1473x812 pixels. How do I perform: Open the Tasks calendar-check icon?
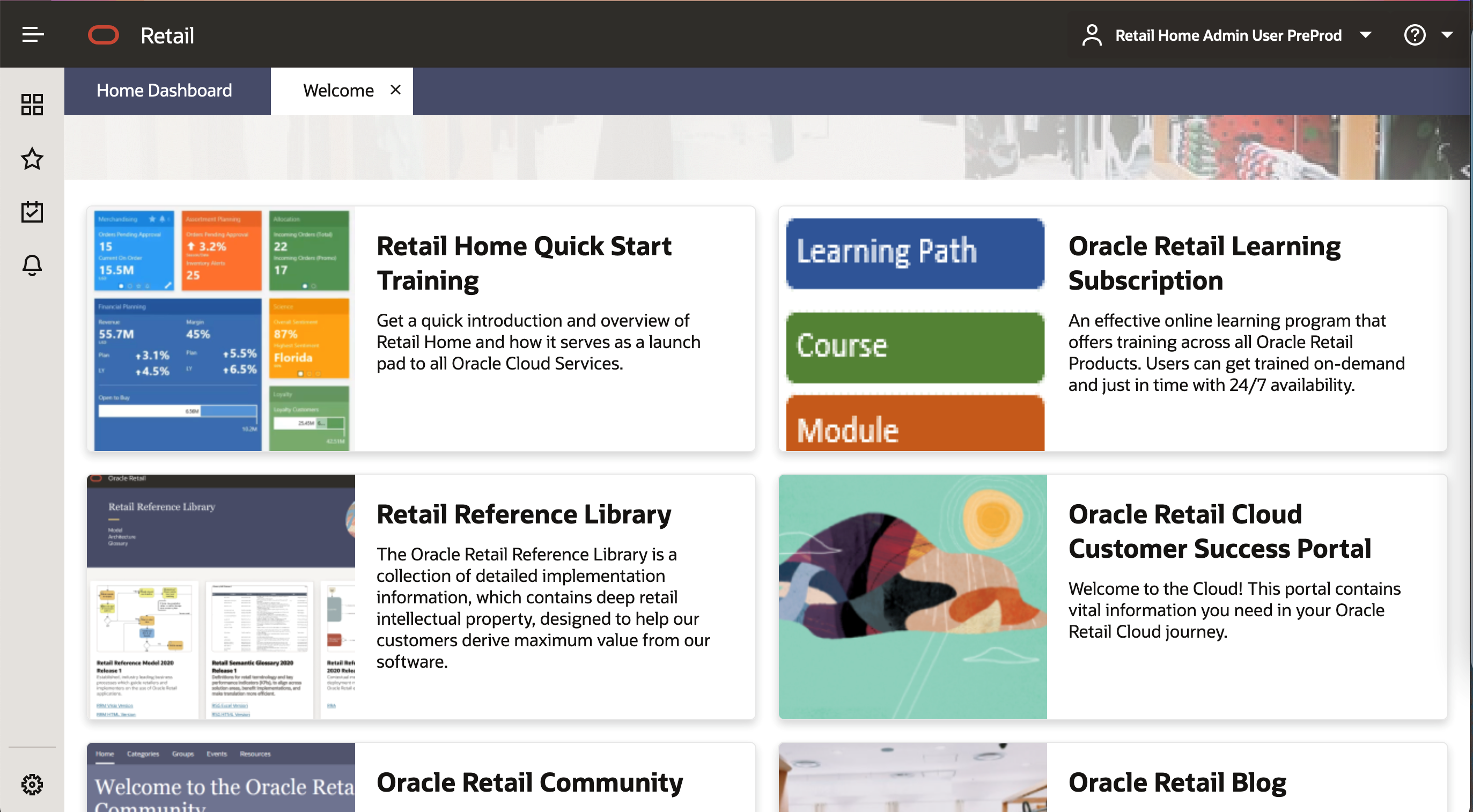click(x=32, y=211)
